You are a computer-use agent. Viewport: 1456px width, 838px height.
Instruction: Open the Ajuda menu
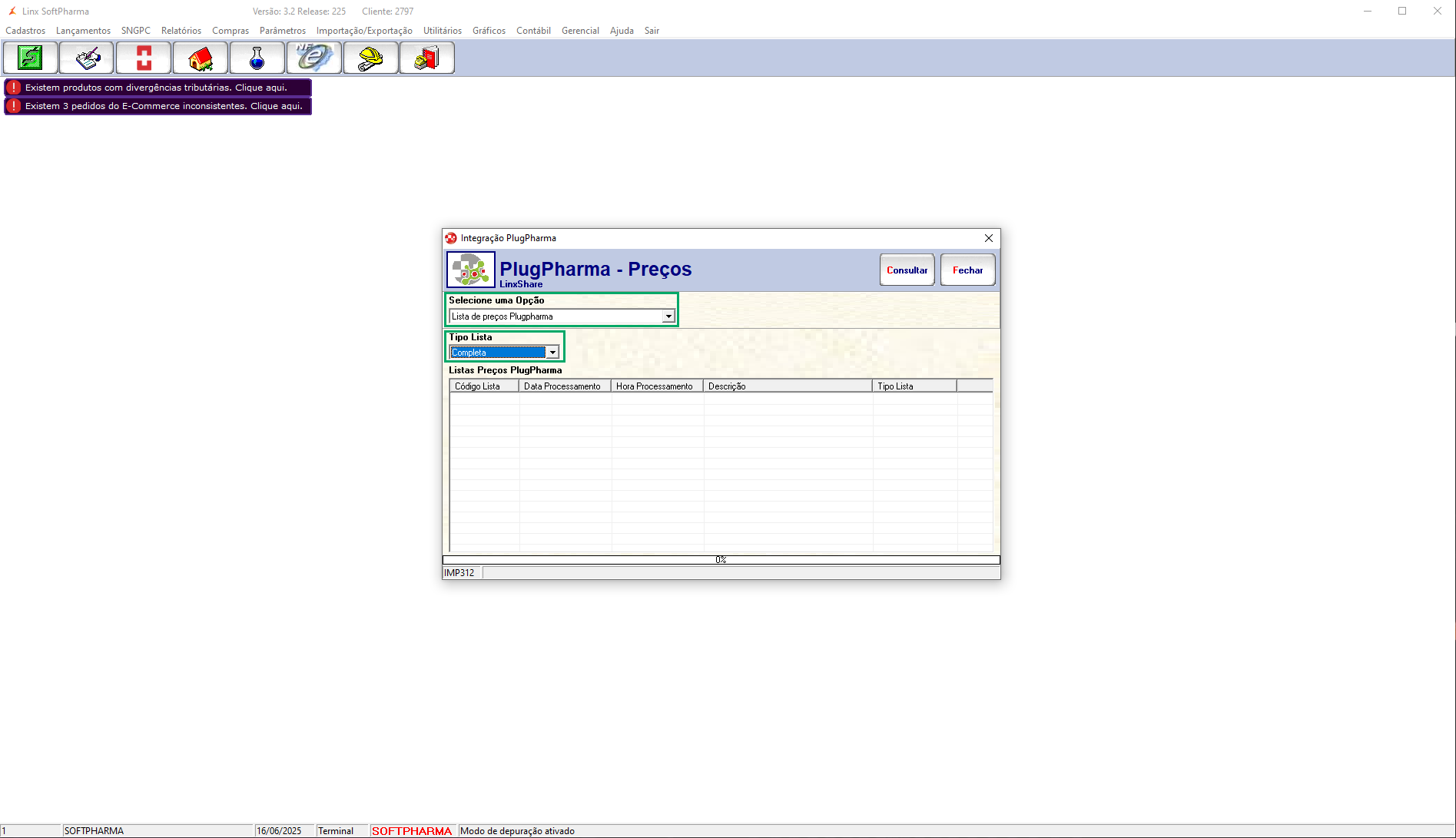pos(622,31)
